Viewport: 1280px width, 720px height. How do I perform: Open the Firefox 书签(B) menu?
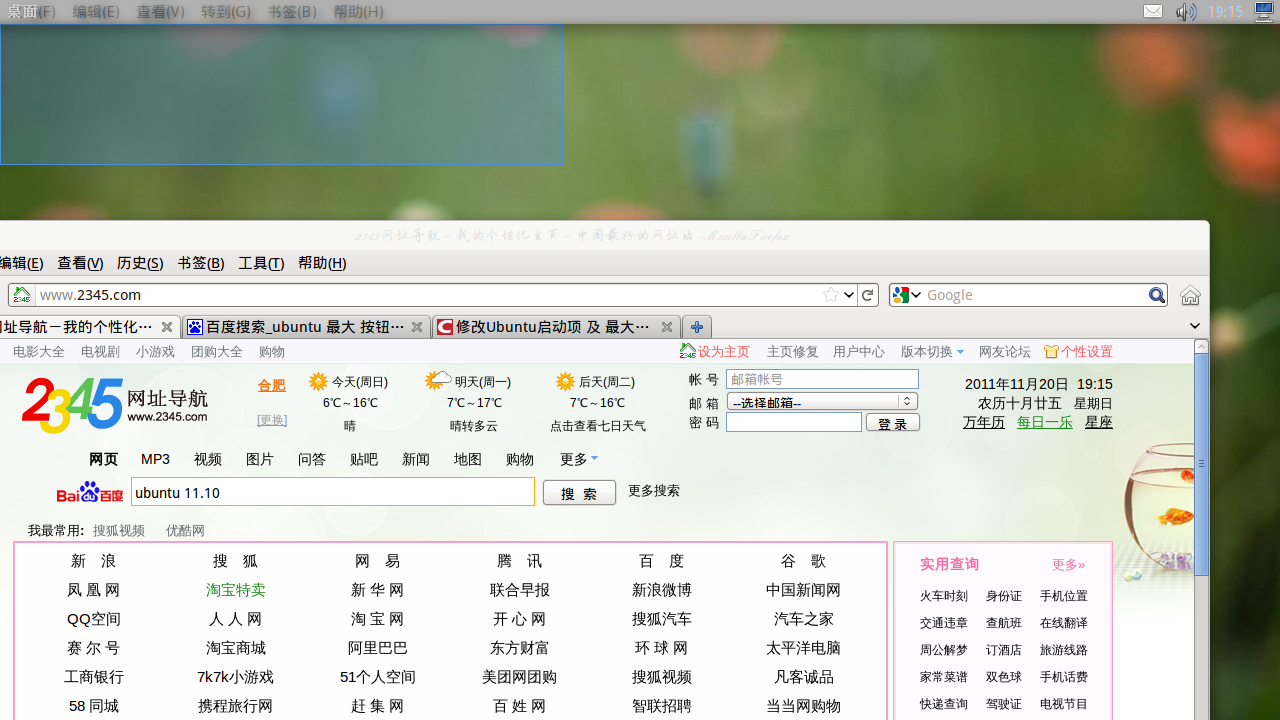click(201, 263)
